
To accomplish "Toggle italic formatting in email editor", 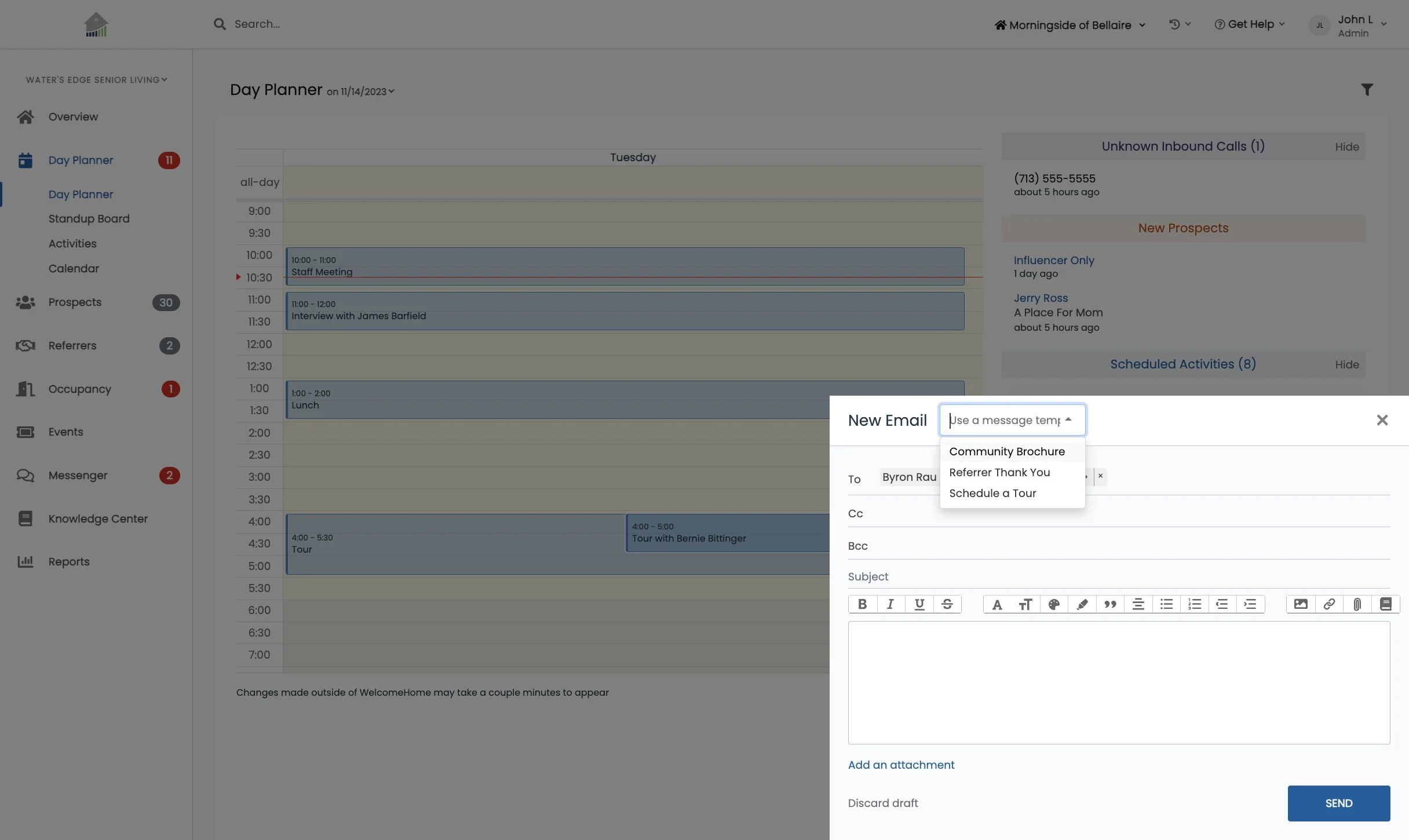I will [x=890, y=604].
